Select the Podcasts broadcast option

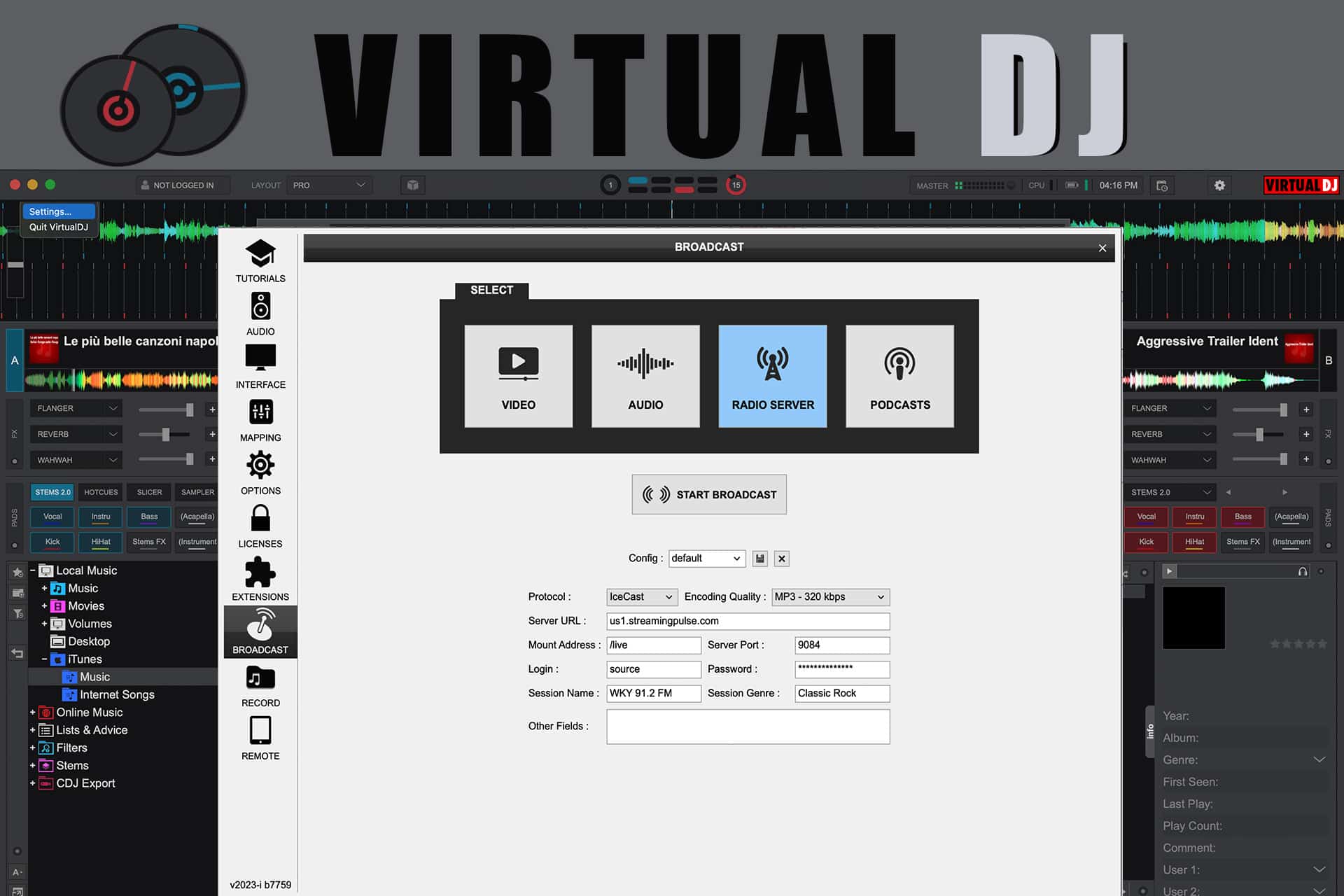[x=899, y=376]
